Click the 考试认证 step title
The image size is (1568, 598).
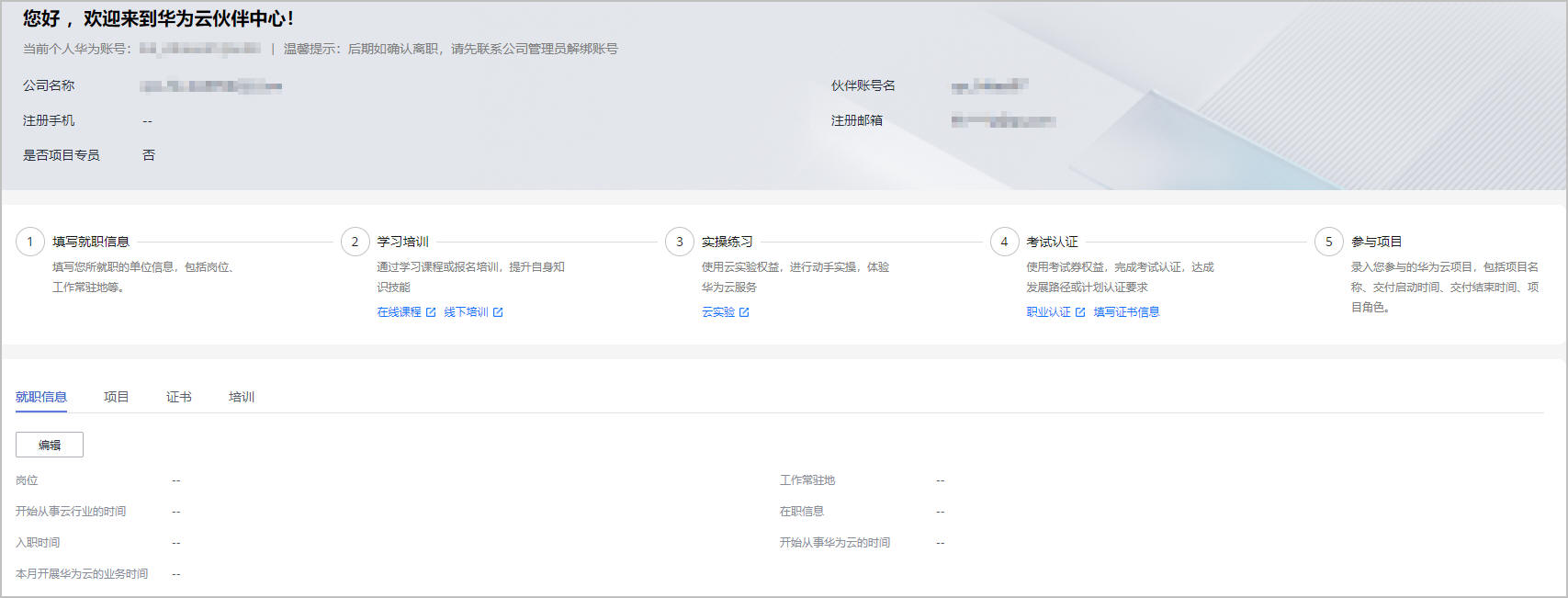[x=1052, y=242]
